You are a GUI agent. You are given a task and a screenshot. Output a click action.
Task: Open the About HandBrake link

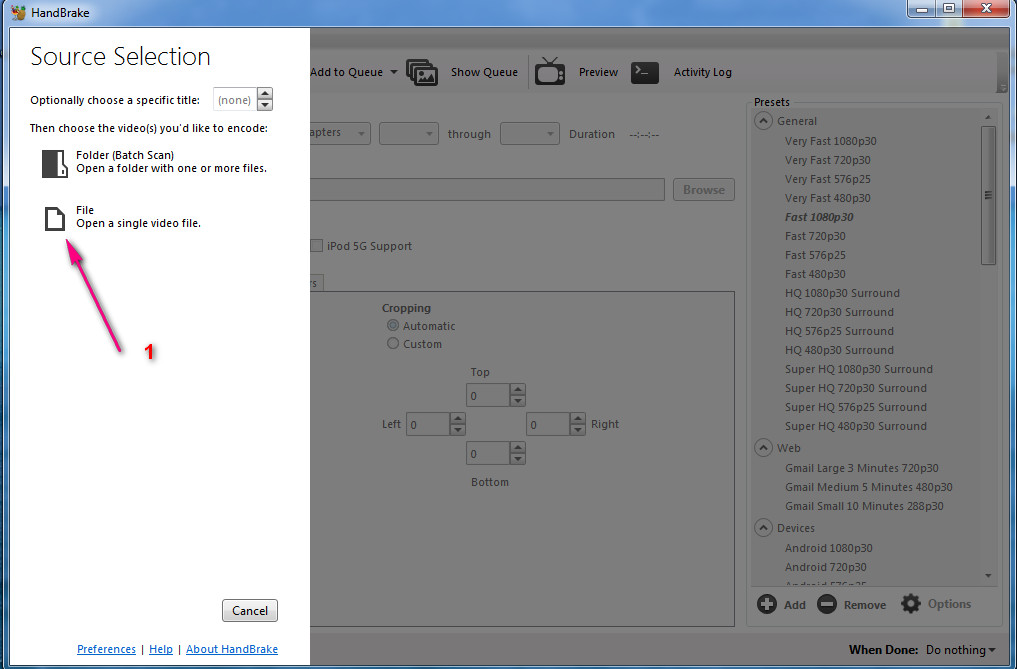[x=232, y=649]
